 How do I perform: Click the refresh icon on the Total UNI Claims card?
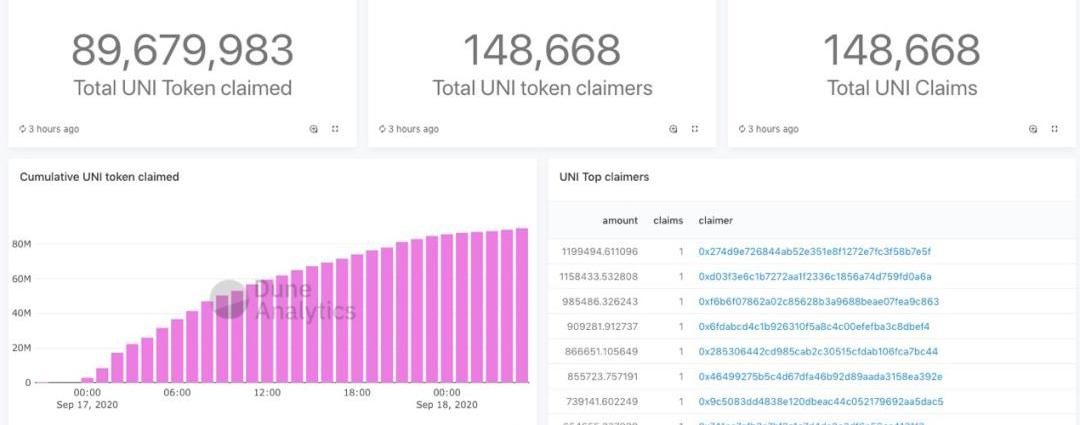pyautogui.click(x=742, y=129)
